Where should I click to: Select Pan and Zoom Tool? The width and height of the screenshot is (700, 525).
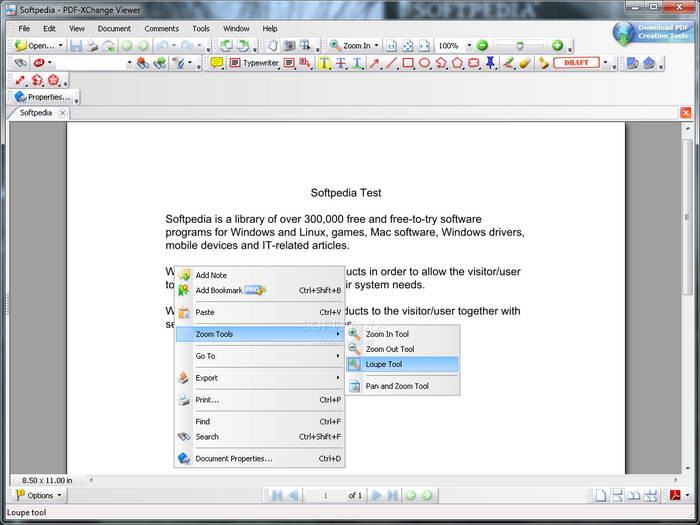pos(402,386)
